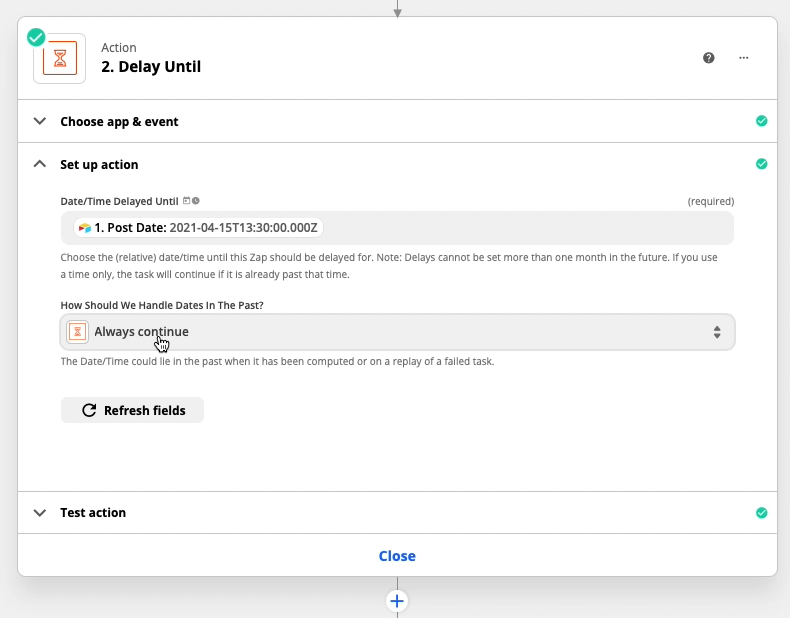This screenshot has height=618, width=790.
Task: Click the Action label above step title
Action: coord(118,47)
